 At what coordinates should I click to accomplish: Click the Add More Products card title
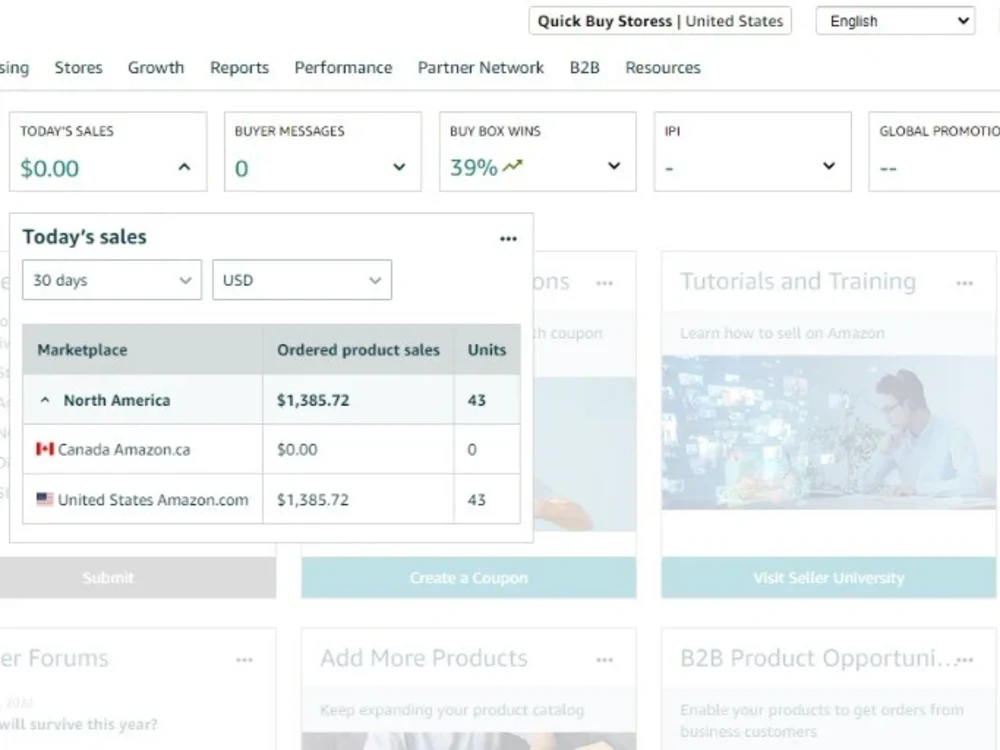(x=424, y=658)
